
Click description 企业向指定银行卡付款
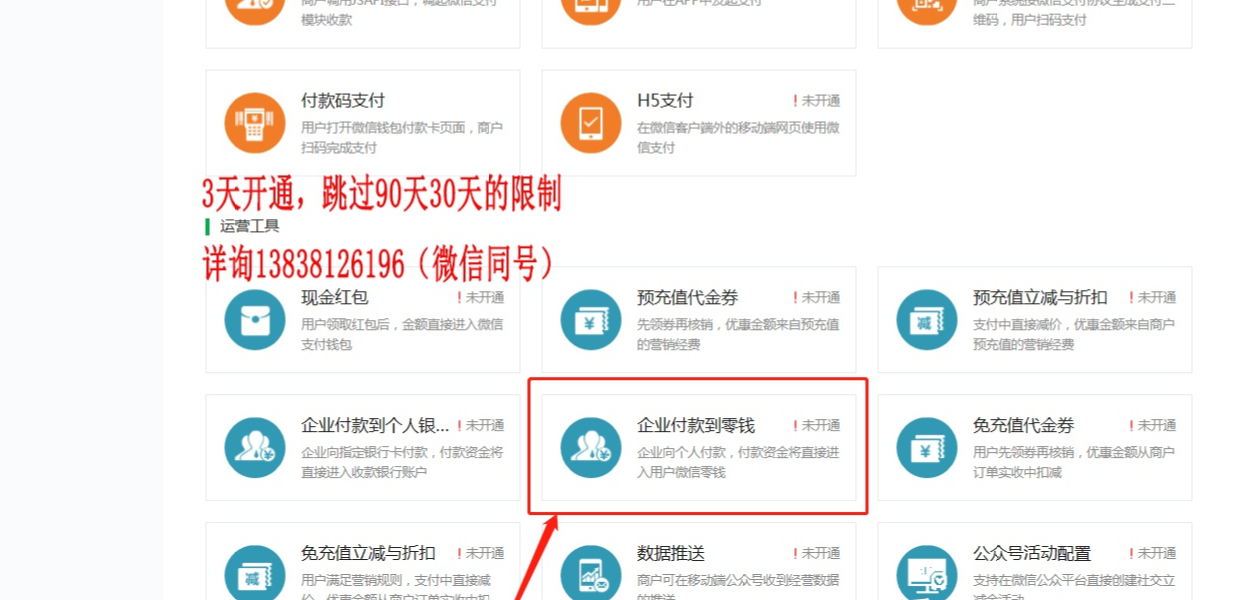pyautogui.click(x=402, y=462)
